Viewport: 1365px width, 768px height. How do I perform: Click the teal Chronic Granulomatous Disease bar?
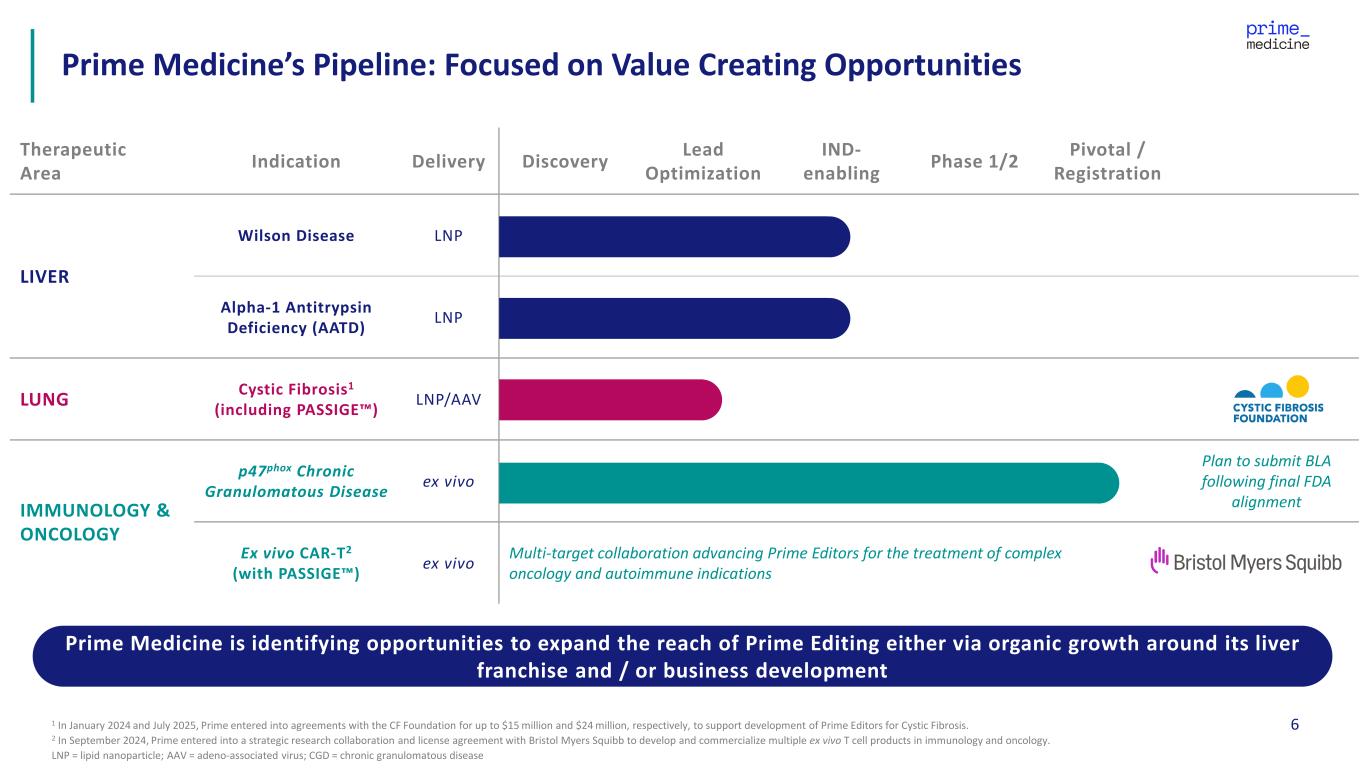(x=807, y=483)
